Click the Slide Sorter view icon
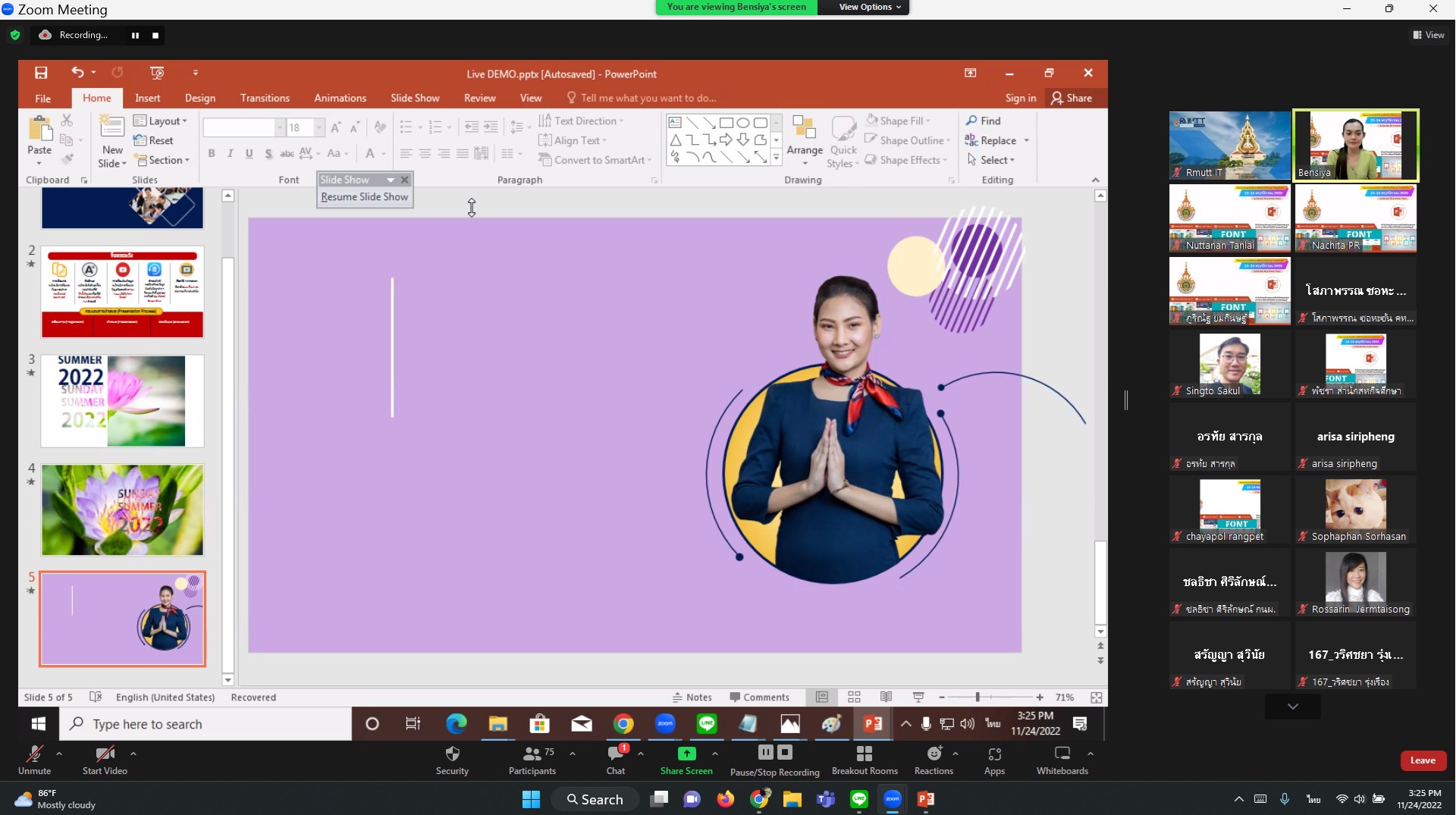The image size is (1456, 815). (x=854, y=697)
